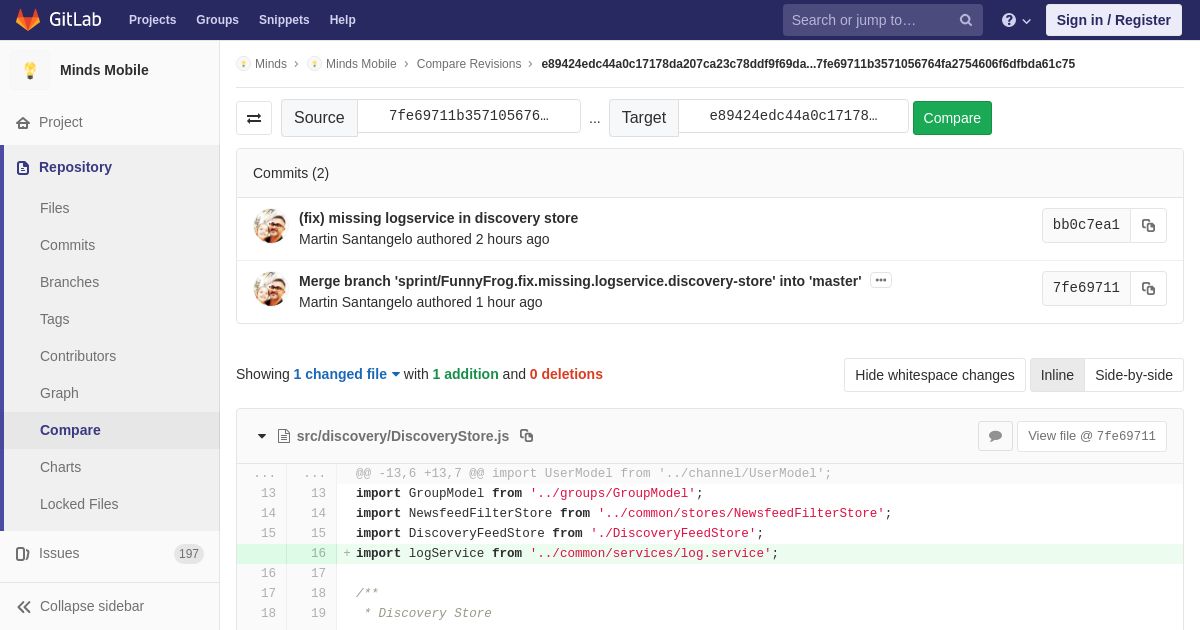This screenshot has width=1200, height=630.
Task: Click src/discovery/DiscoveryStore.js file link
Action: pyautogui.click(x=403, y=436)
